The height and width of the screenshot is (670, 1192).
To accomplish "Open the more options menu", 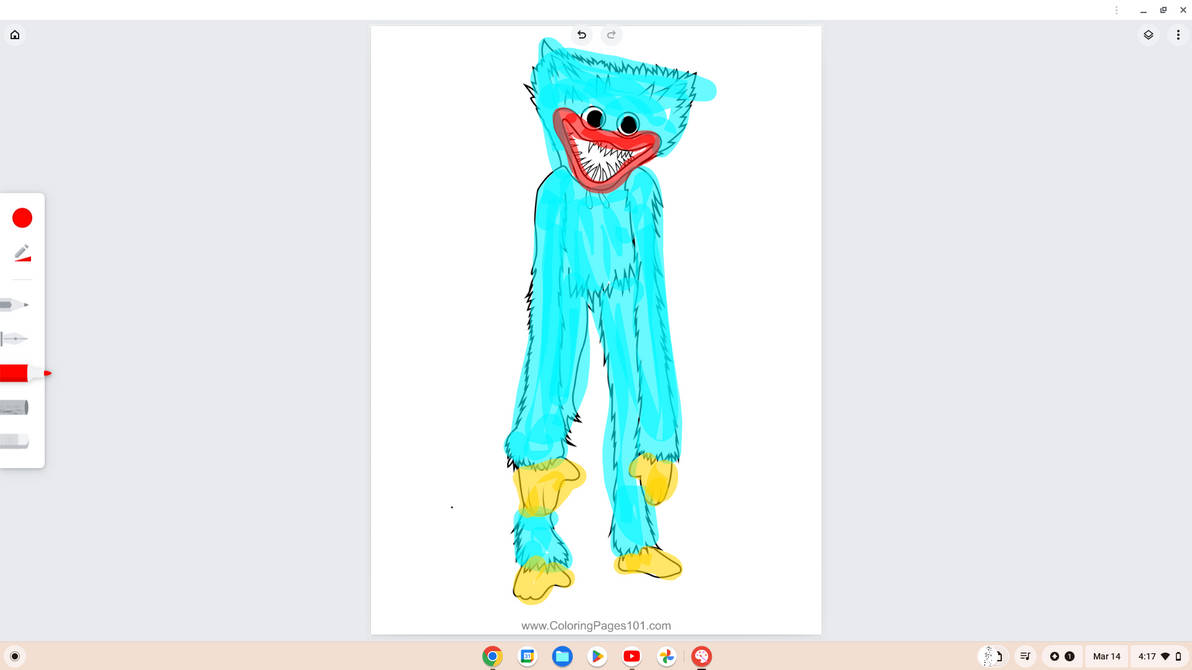I will (x=1178, y=35).
